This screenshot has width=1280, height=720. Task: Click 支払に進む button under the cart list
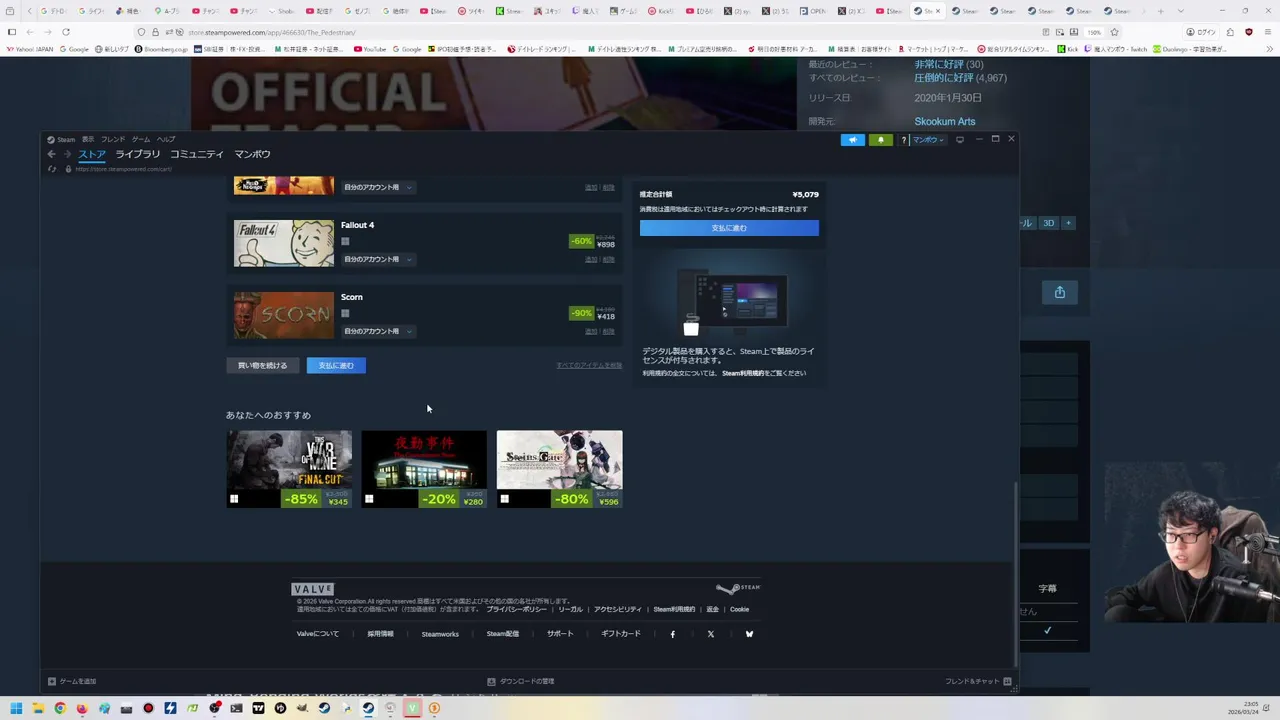pos(336,366)
